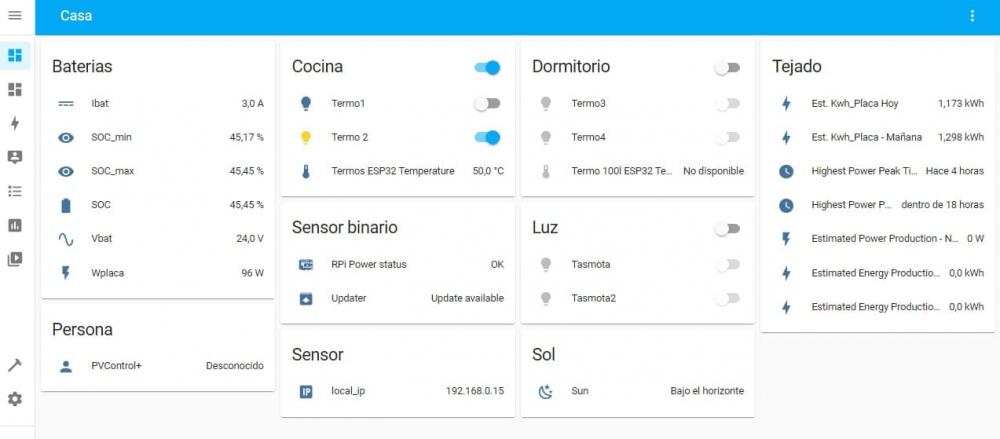
Task: Open the PVControl+ person entry
Action: tap(158, 366)
